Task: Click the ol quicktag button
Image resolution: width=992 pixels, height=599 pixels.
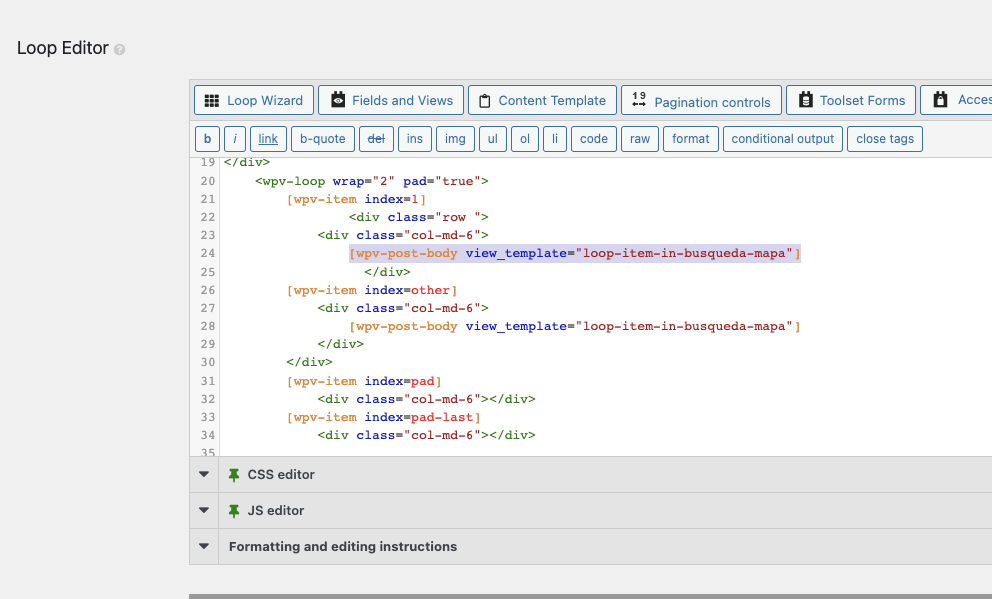Action: click(524, 139)
